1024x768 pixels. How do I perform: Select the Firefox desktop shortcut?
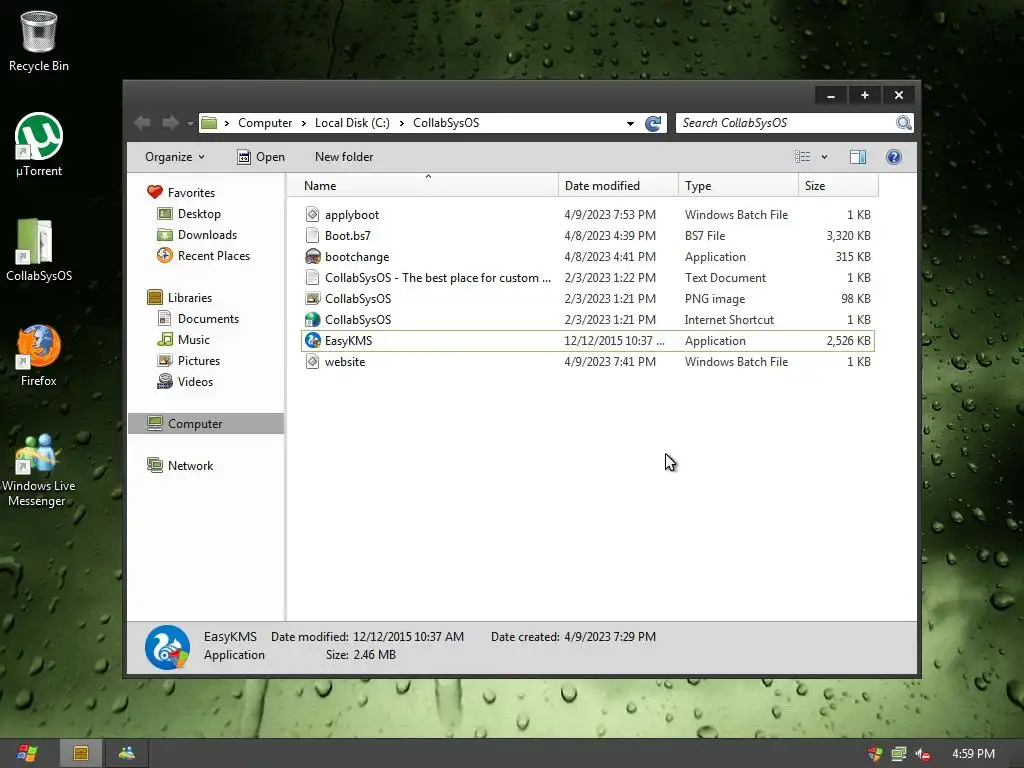click(39, 355)
